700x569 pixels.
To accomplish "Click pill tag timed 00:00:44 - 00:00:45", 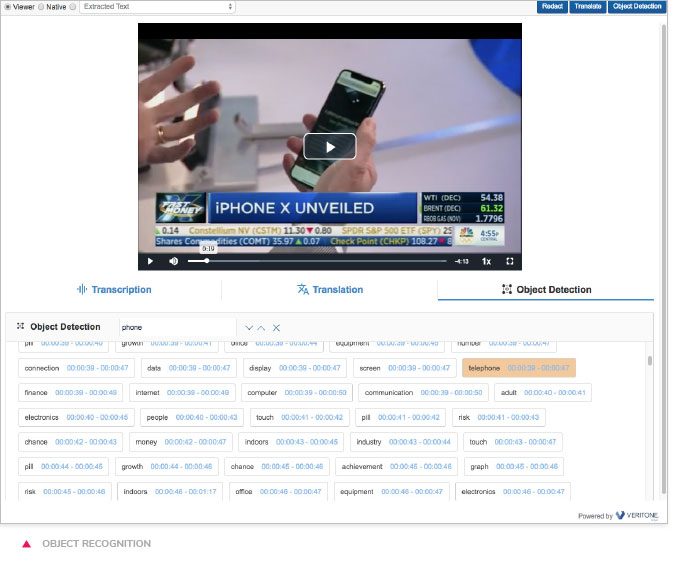I will [63, 466].
